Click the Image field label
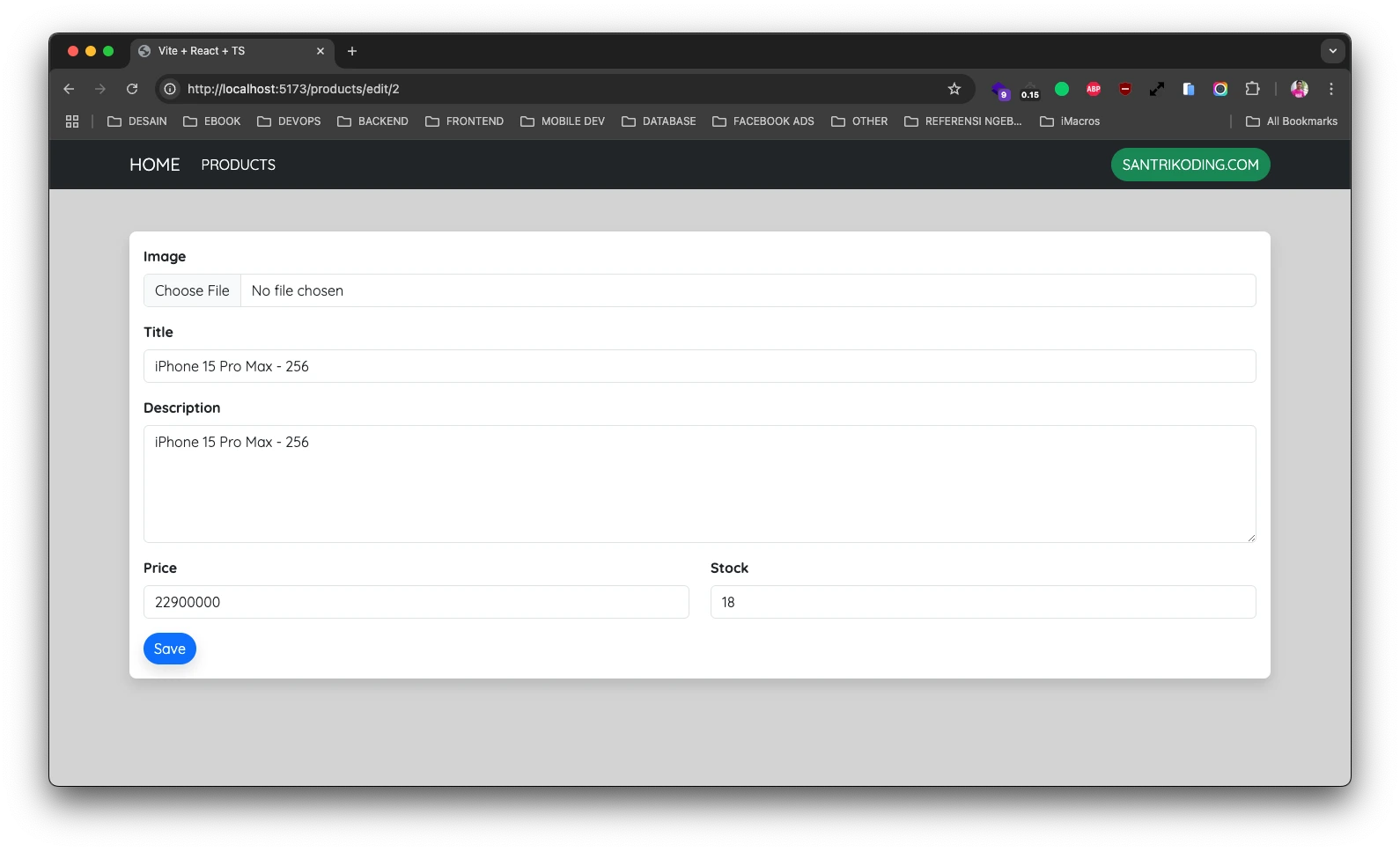1400x851 pixels. 165,256
